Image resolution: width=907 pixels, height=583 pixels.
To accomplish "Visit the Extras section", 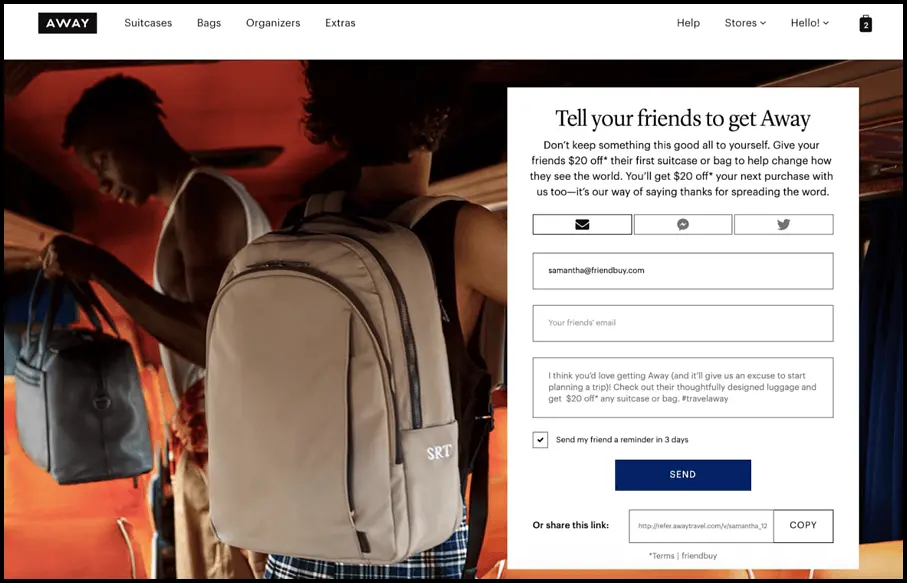I will (340, 23).
